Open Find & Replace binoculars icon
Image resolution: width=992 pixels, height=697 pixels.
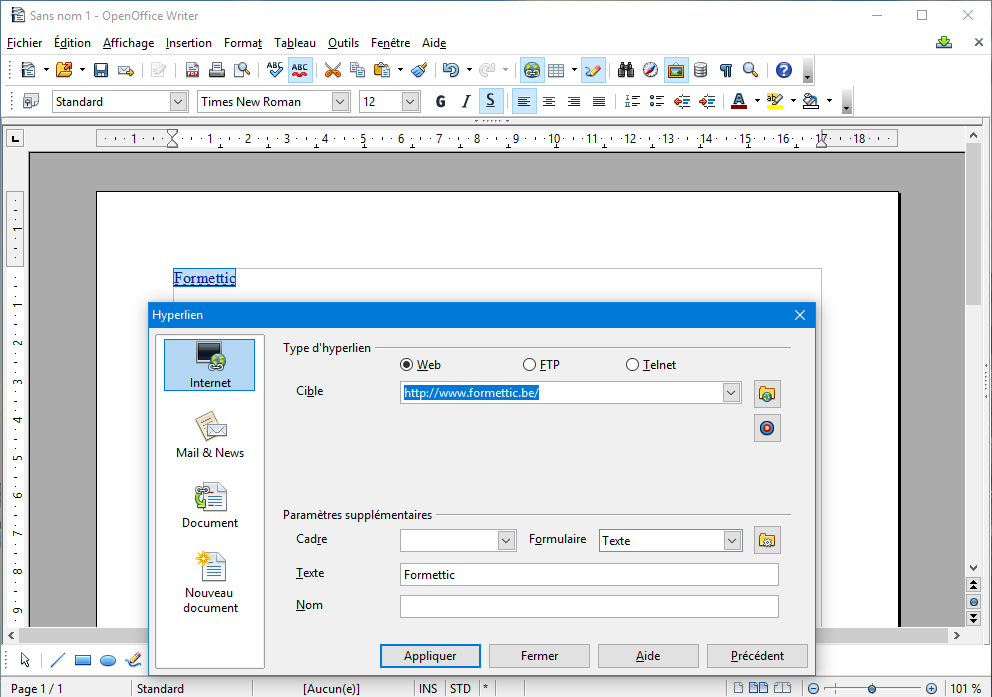[x=626, y=70]
